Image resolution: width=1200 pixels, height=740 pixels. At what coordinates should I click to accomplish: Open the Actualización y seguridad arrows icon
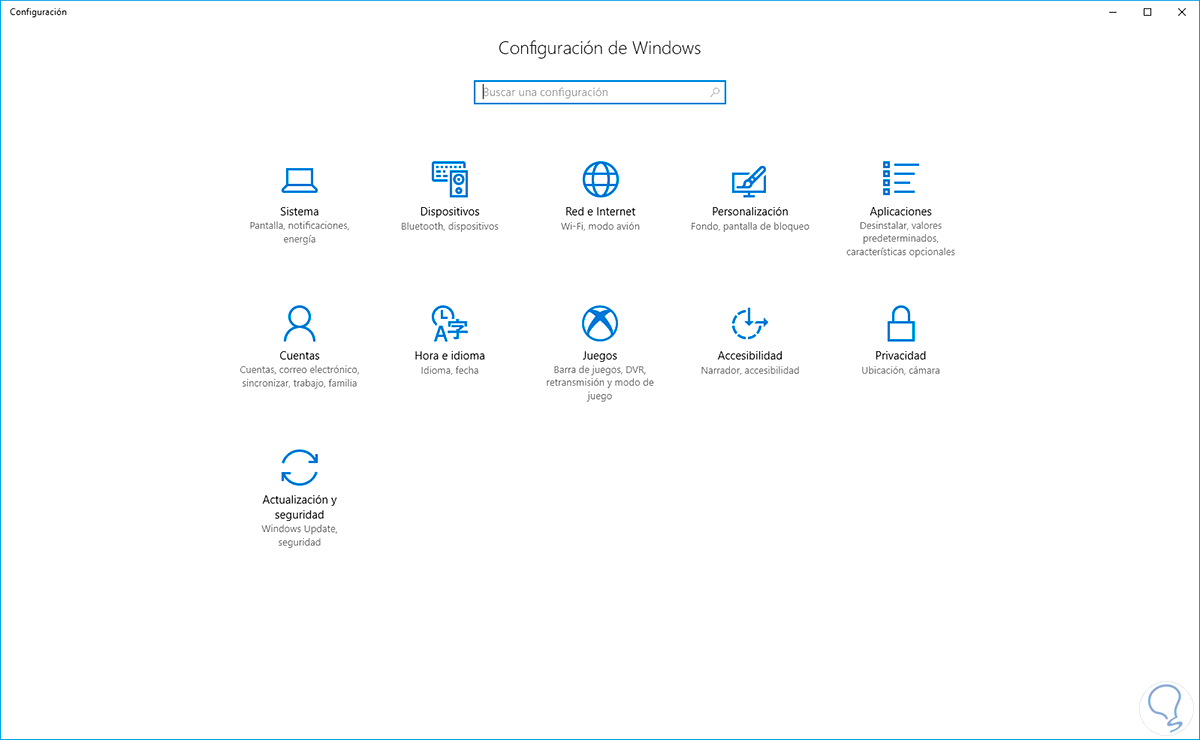coord(300,467)
